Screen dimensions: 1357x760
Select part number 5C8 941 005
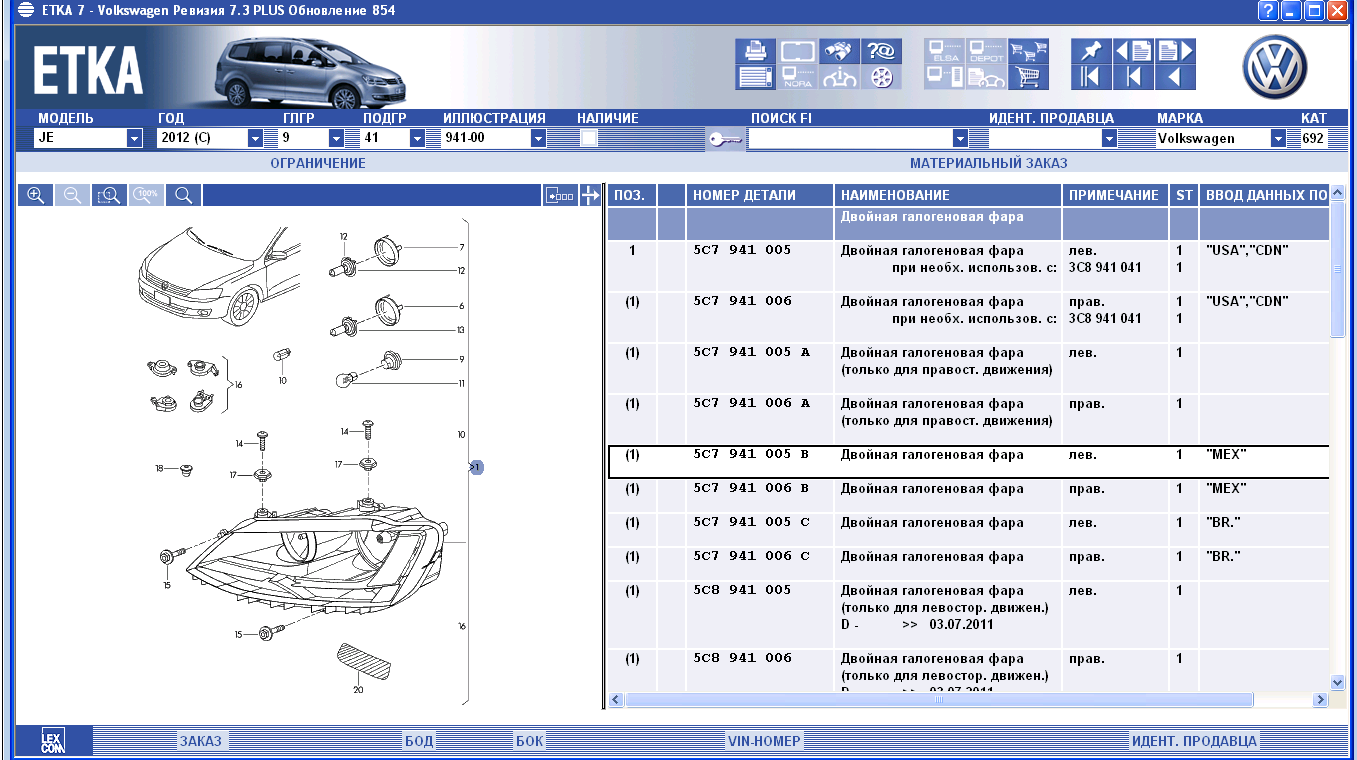coord(742,590)
